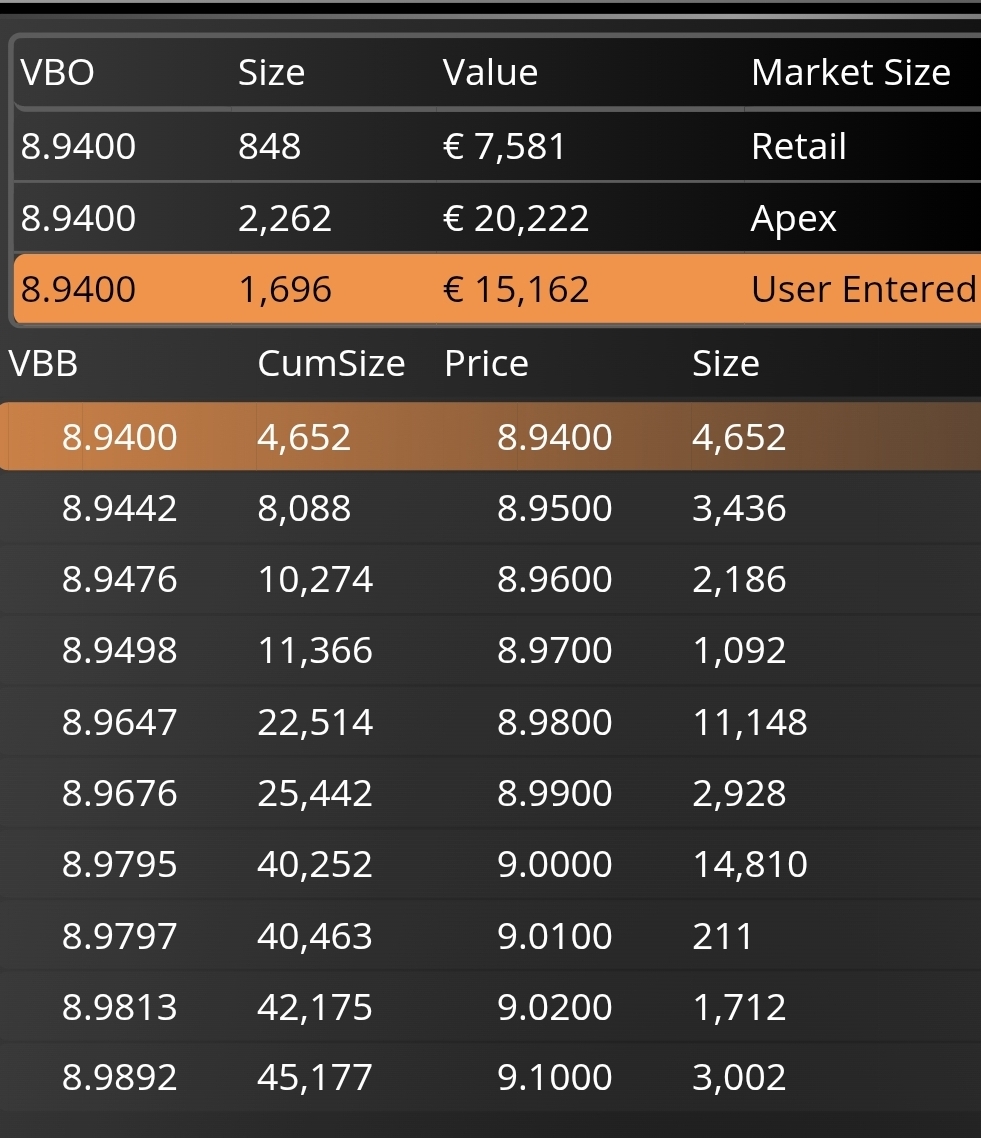
Task: Click the € 15,162 value cell
Action: pyautogui.click(x=516, y=290)
